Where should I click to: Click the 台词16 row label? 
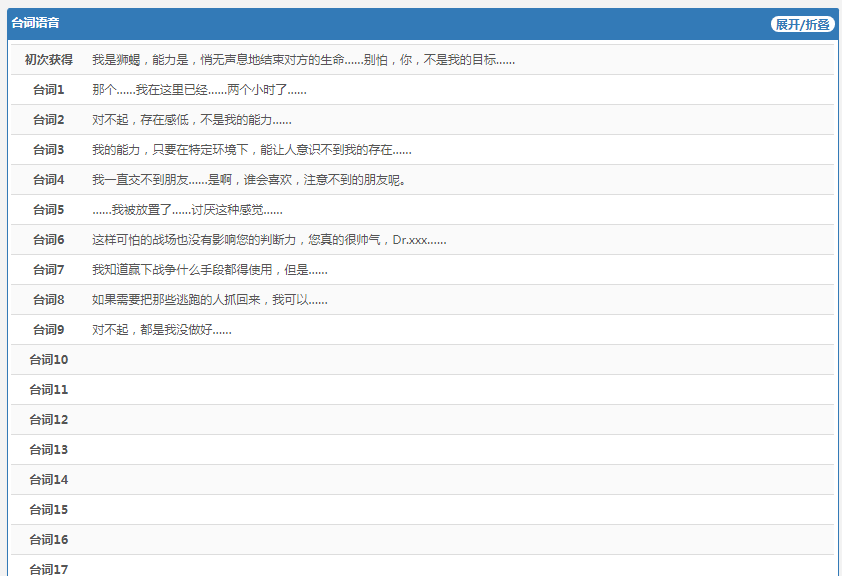[x=48, y=540]
